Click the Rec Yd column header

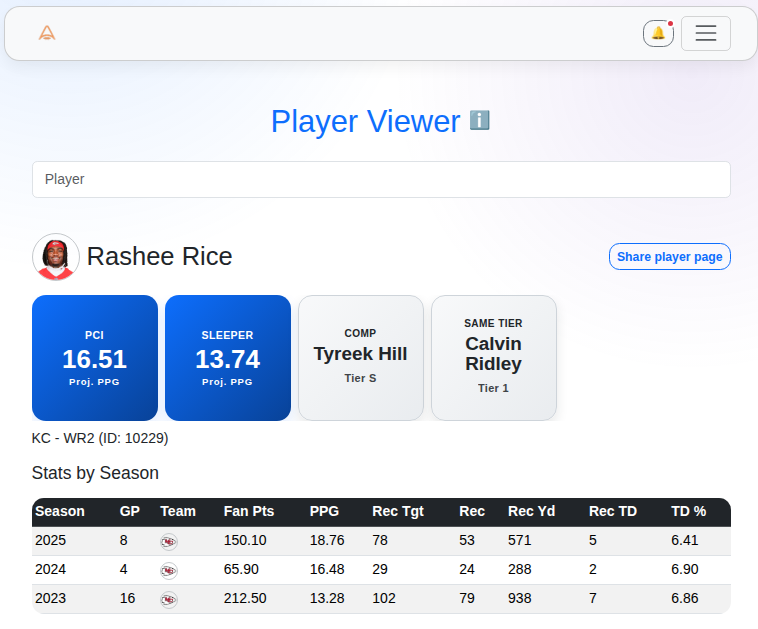531,511
